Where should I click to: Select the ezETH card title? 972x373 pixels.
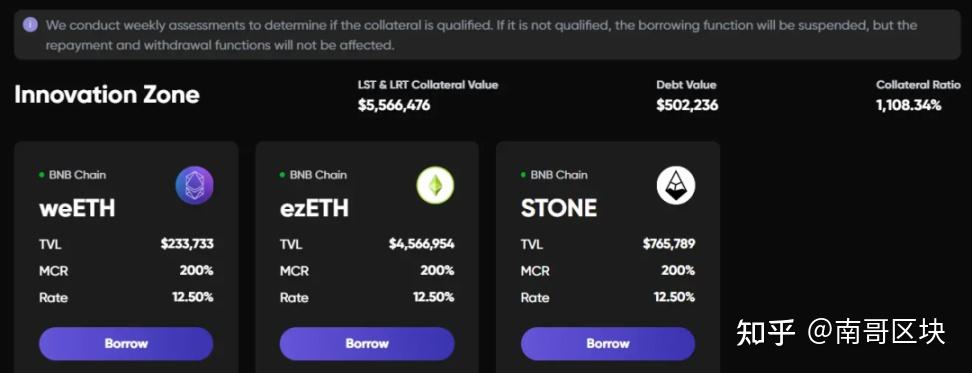314,208
